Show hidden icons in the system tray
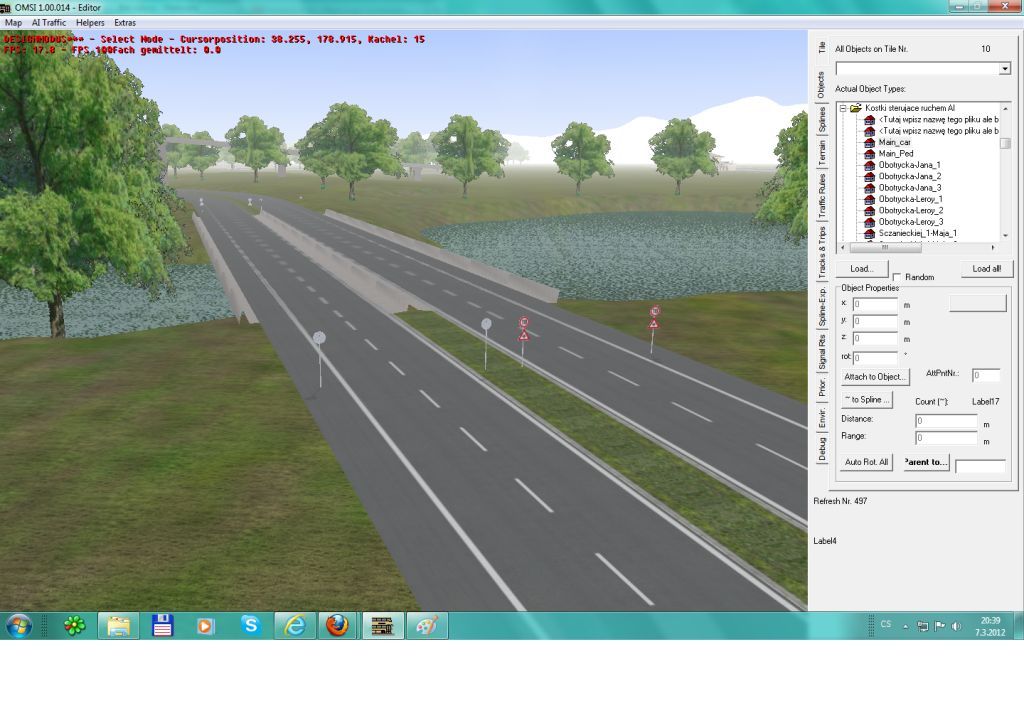The image size is (1024, 728). click(906, 627)
